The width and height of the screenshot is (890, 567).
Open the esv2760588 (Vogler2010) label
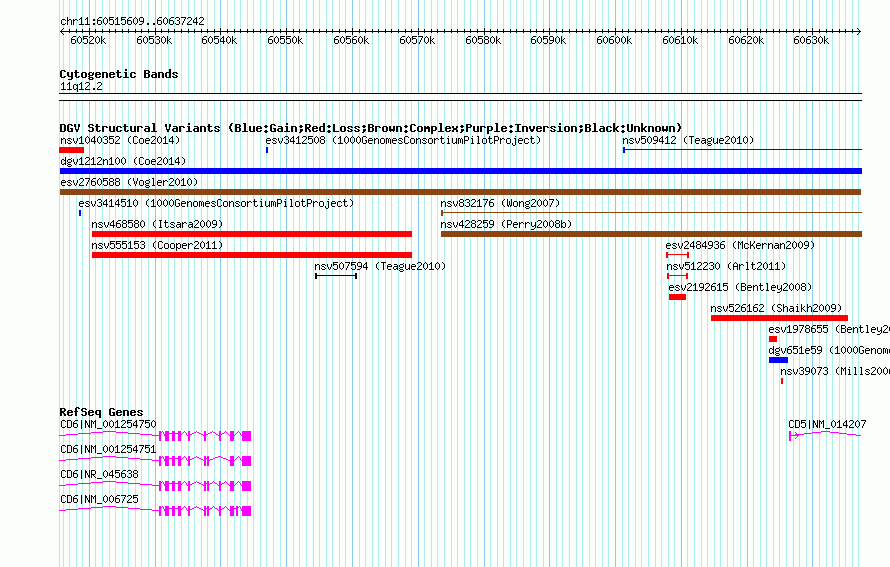(129, 182)
